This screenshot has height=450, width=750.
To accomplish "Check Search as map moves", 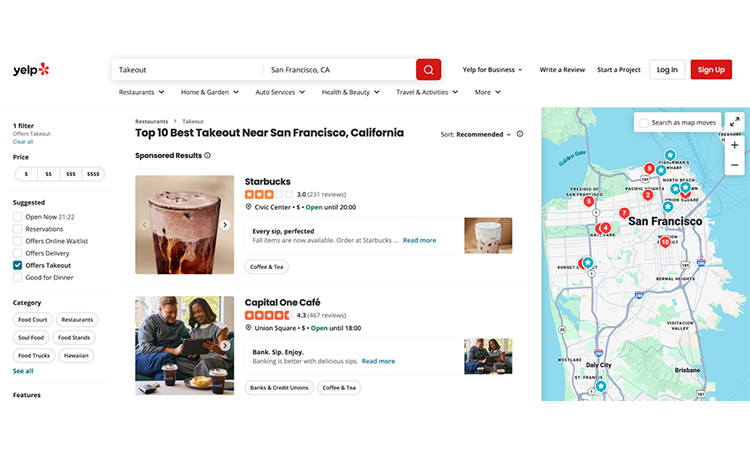I will (x=643, y=122).
